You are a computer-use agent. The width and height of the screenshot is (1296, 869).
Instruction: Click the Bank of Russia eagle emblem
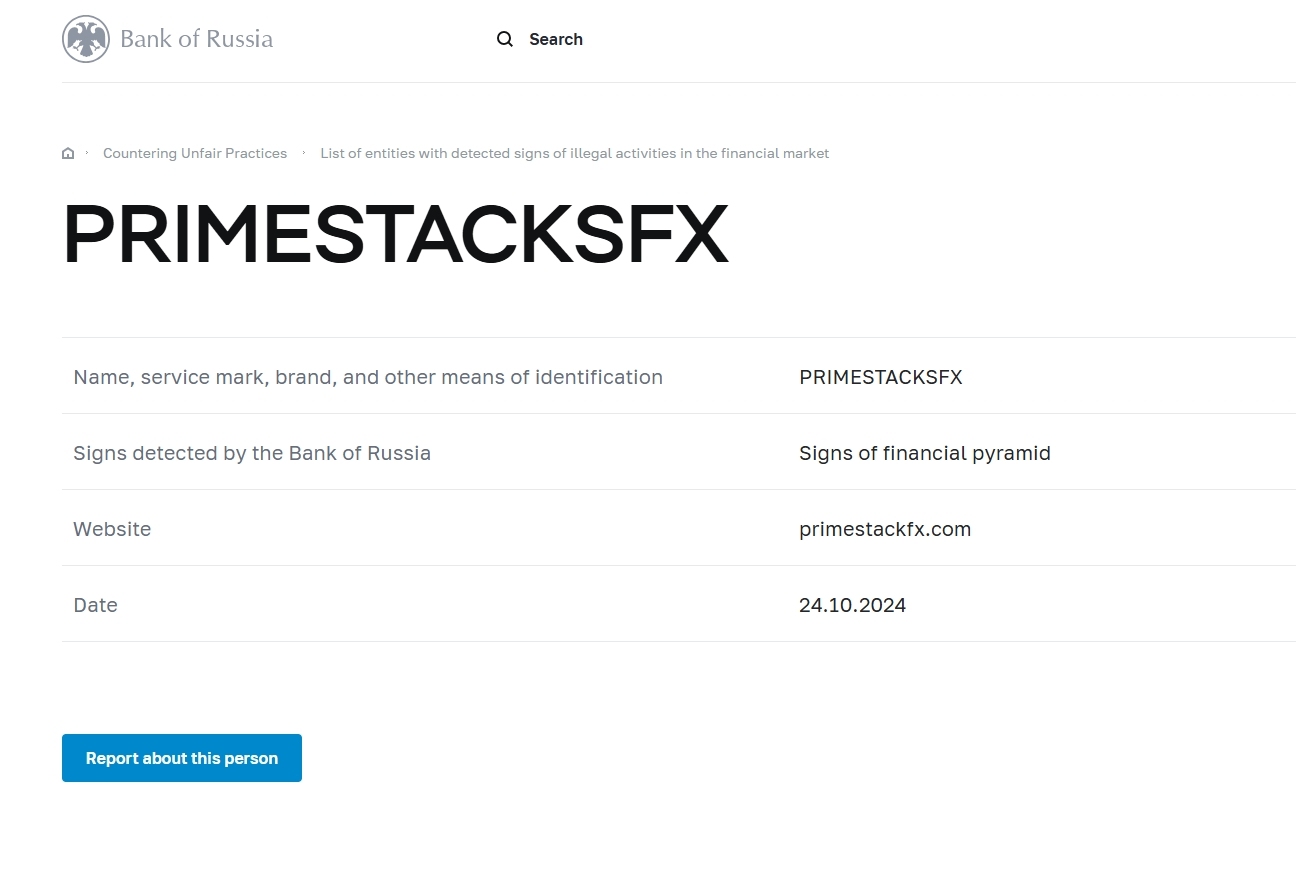pyautogui.click(x=86, y=39)
